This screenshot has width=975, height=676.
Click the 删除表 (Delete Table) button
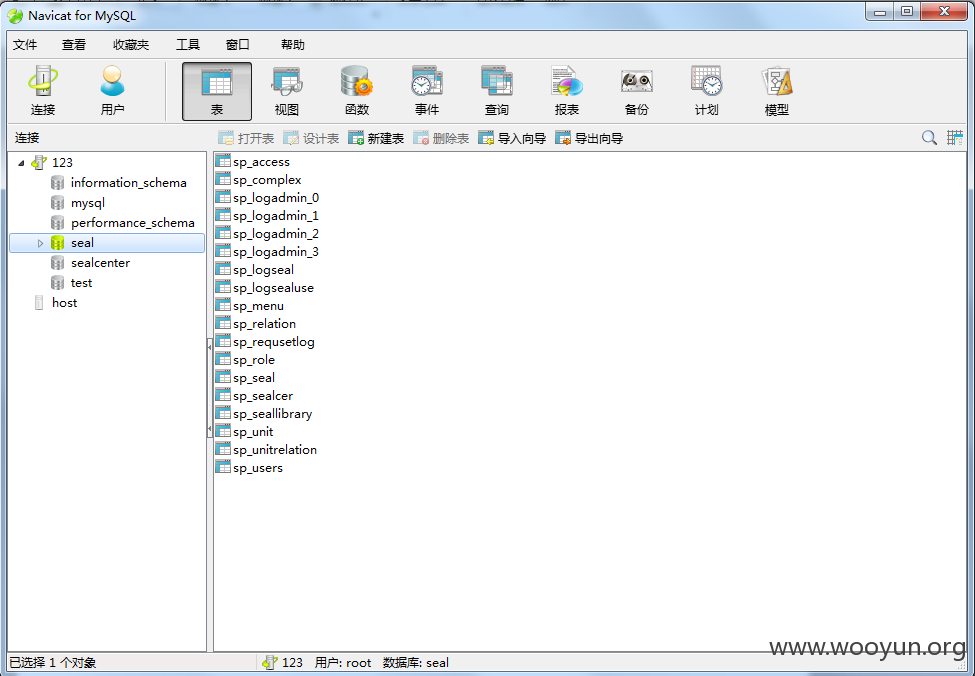point(441,138)
